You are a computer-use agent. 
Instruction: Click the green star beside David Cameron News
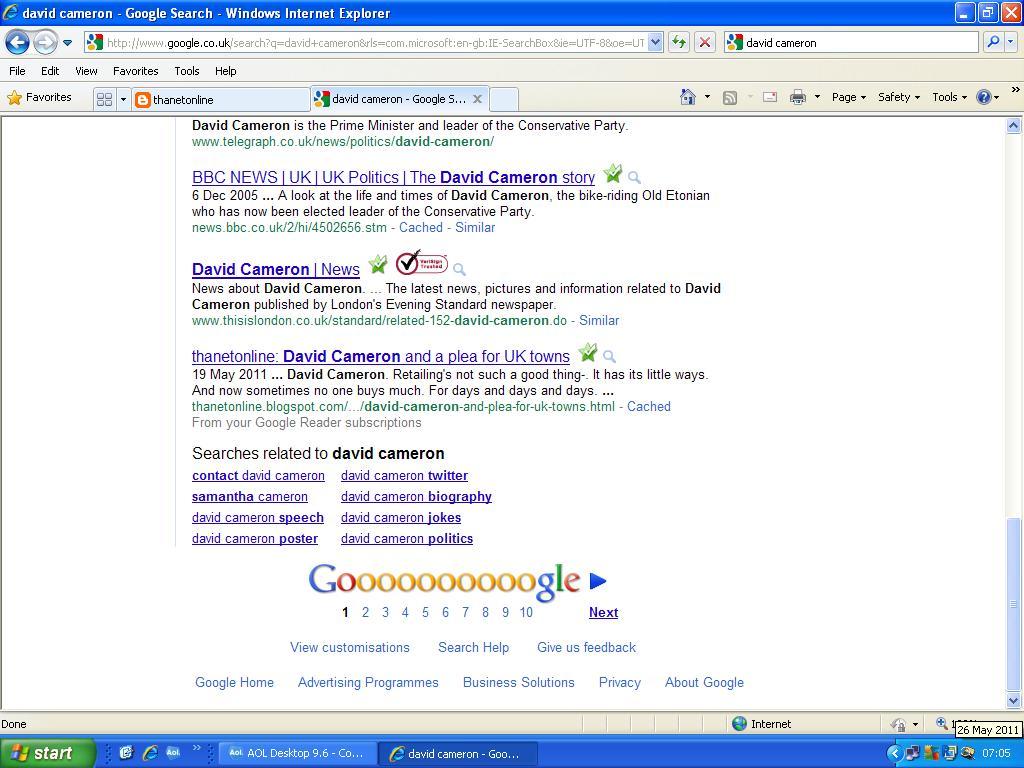coord(377,264)
